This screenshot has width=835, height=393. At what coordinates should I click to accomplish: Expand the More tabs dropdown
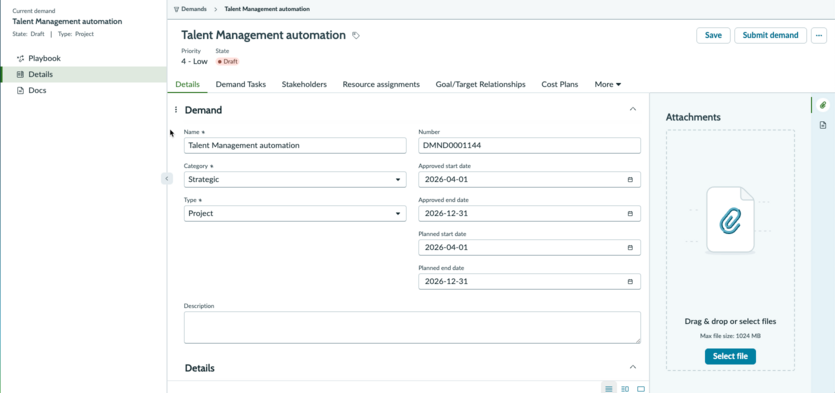608,84
